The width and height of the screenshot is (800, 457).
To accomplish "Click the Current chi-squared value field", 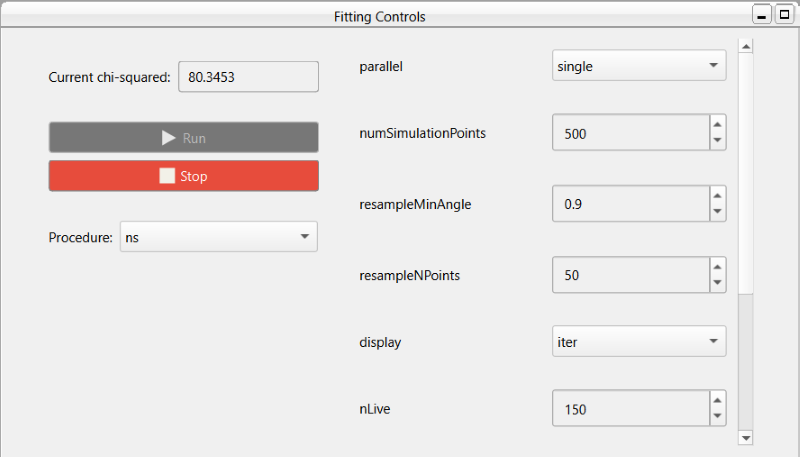I will [x=248, y=77].
